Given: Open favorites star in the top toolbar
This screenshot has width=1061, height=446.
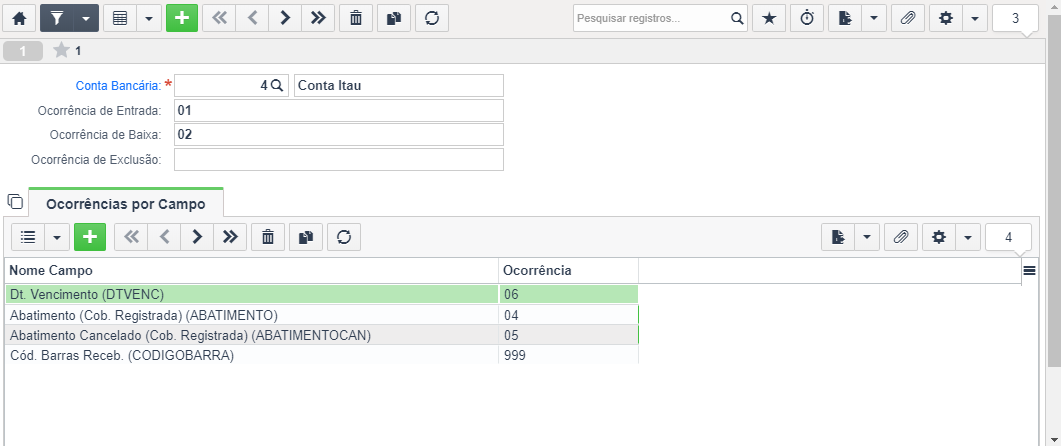Looking at the screenshot, I should (x=769, y=18).
